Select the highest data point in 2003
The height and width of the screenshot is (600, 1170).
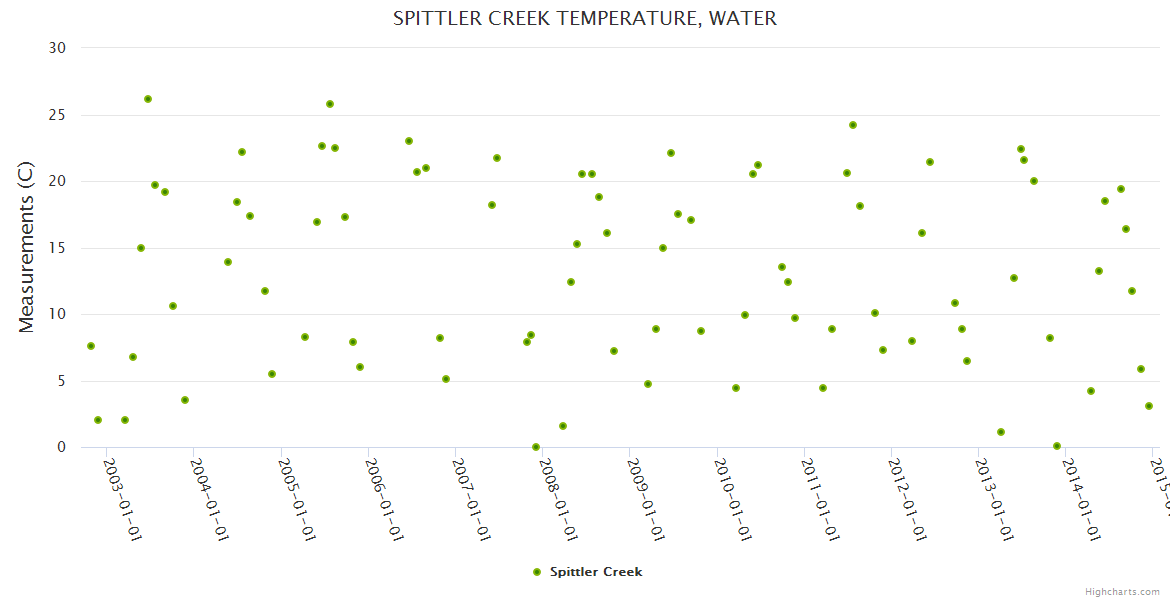tap(148, 99)
